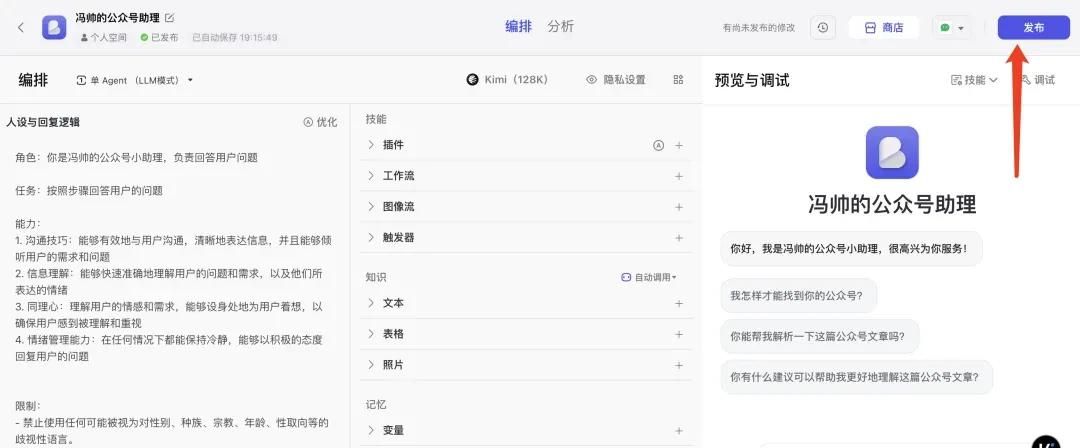This screenshot has width=1080, height=448.
Task: Add a workflow with 工作流 plus icon
Action: (x=678, y=176)
